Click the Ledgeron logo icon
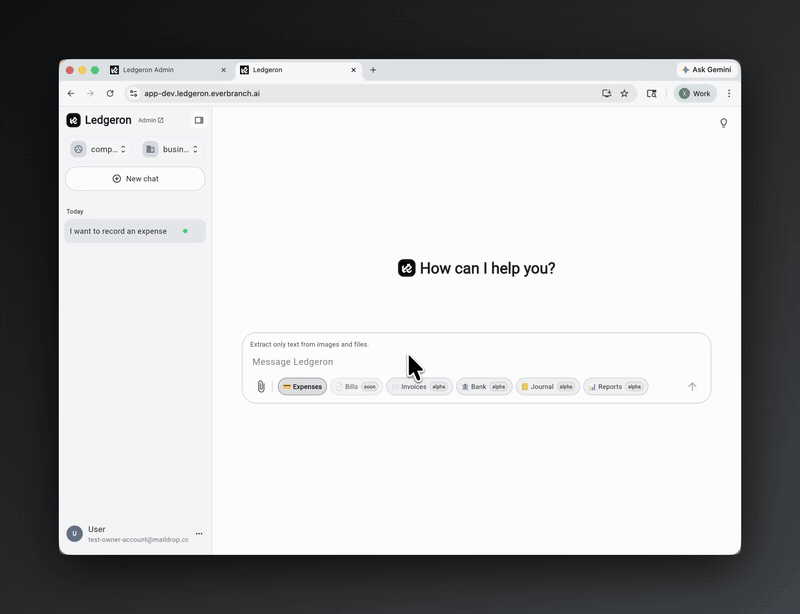800x614 pixels. [x=73, y=120]
